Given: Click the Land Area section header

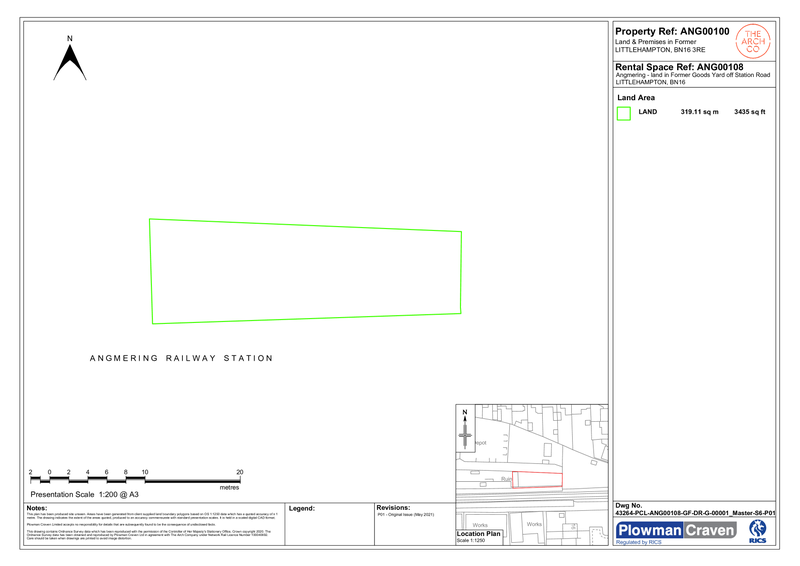Looking at the screenshot, I should click(637, 98).
